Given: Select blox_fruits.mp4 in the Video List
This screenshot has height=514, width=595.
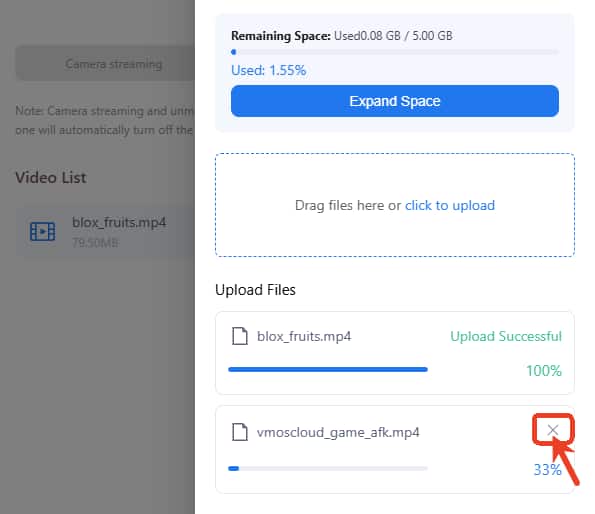Looking at the screenshot, I should [105, 232].
